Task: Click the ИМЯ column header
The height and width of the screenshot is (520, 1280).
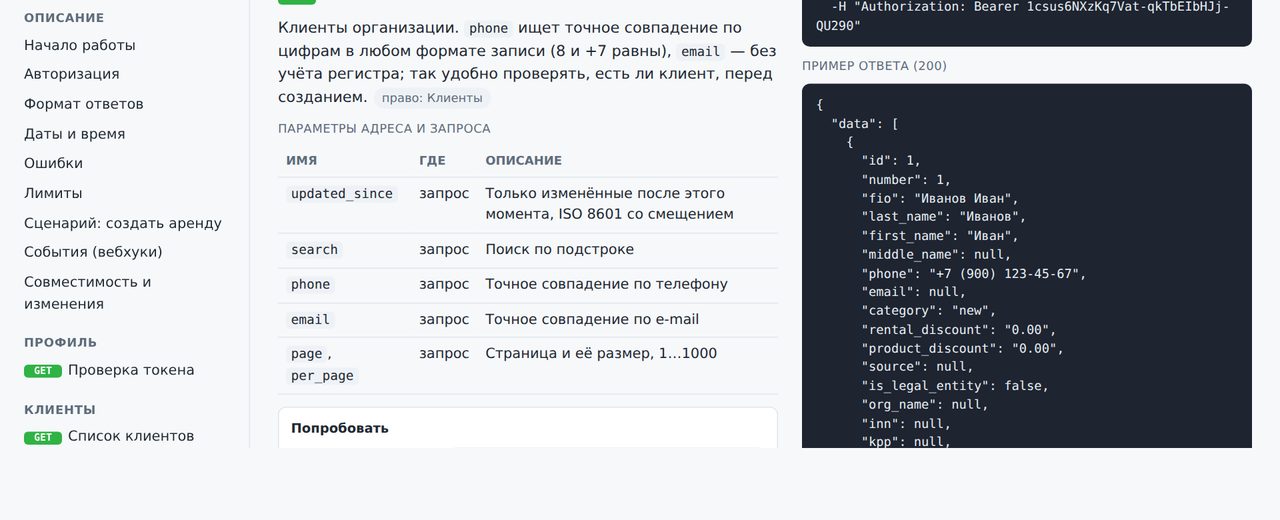Action: coord(302,160)
